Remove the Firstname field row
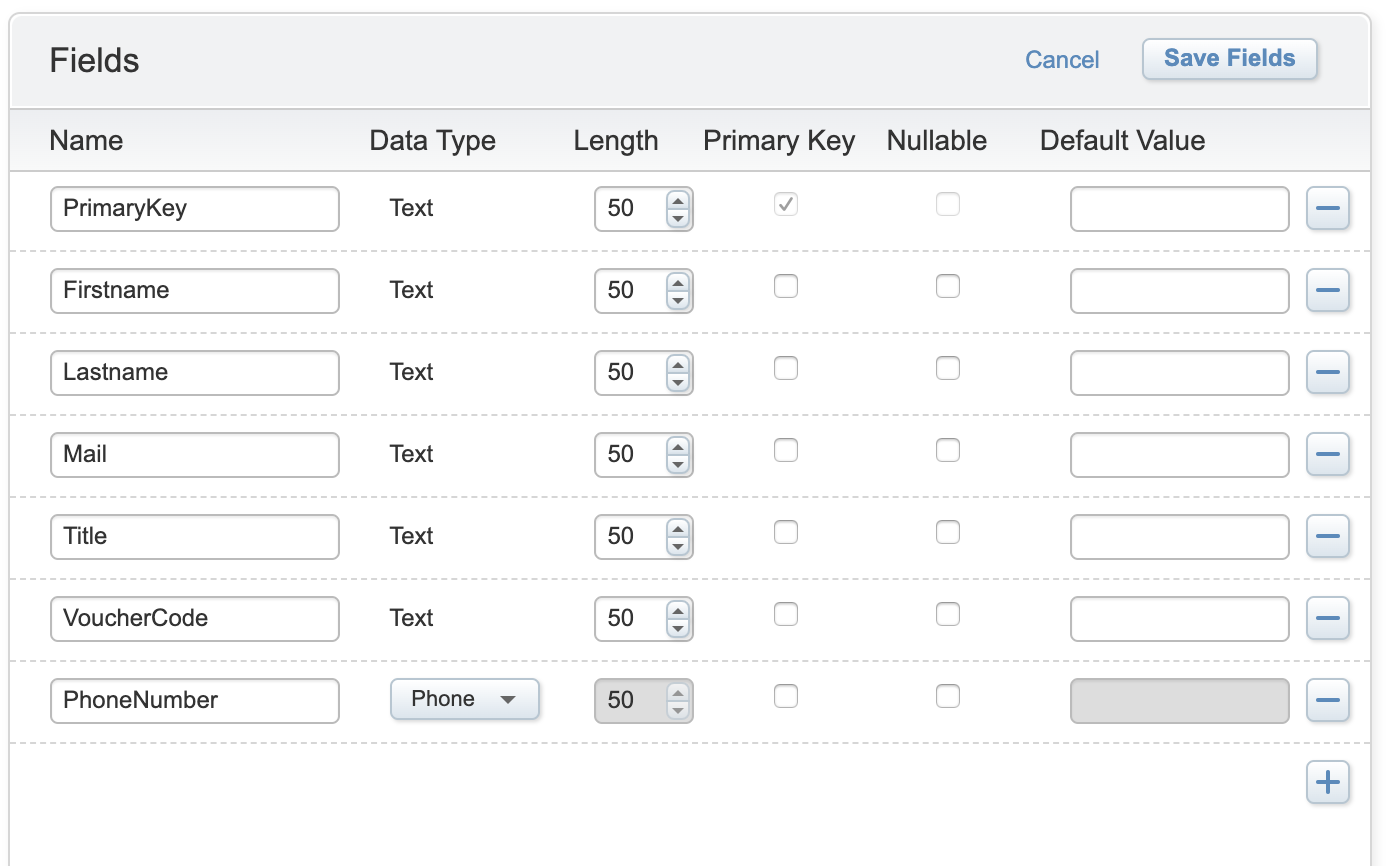The image size is (1388, 866). [1328, 291]
